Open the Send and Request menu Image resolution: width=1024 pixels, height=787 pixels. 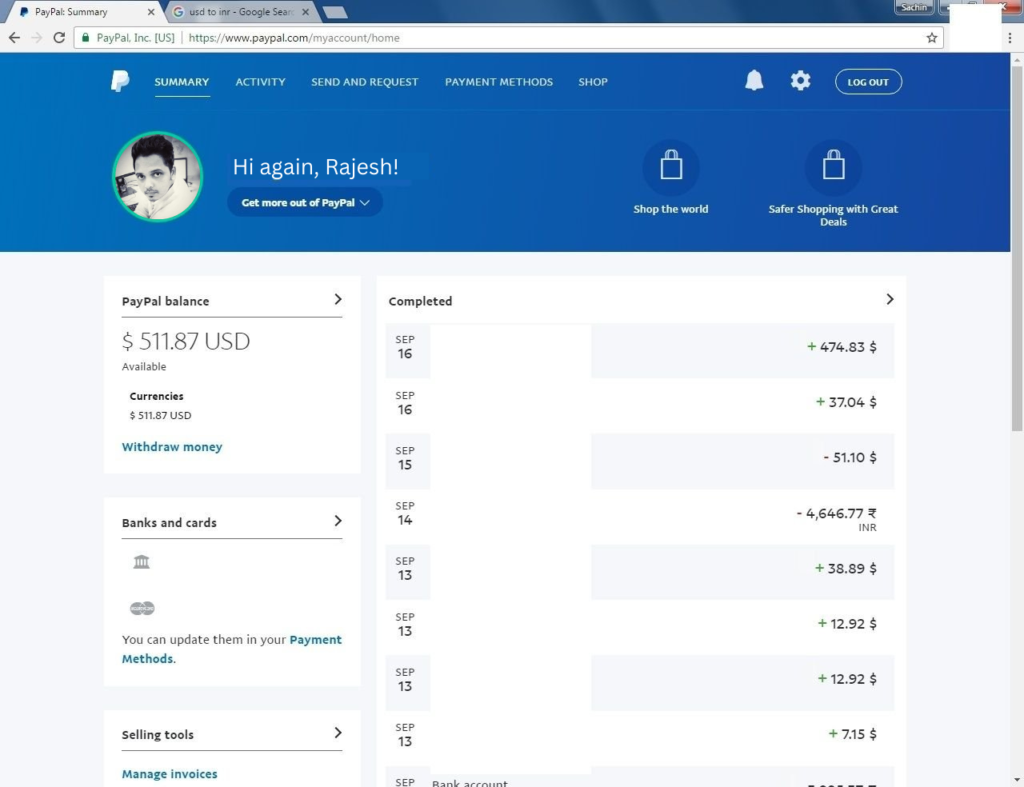tap(364, 82)
